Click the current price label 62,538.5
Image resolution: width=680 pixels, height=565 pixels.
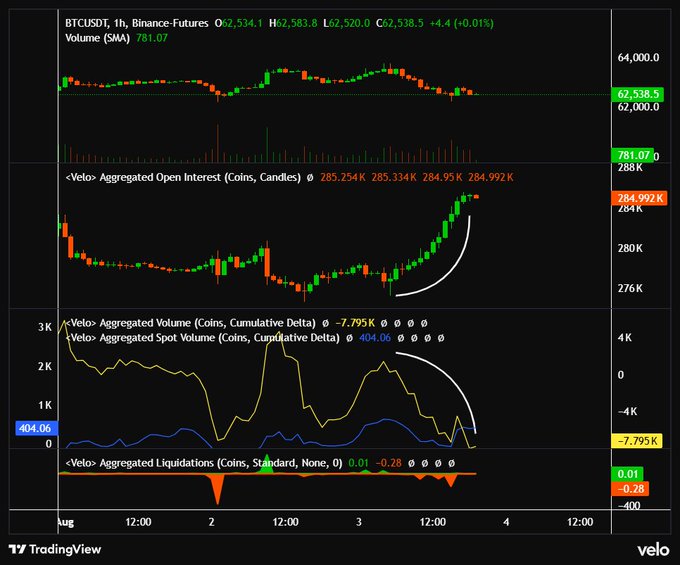click(638, 94)
